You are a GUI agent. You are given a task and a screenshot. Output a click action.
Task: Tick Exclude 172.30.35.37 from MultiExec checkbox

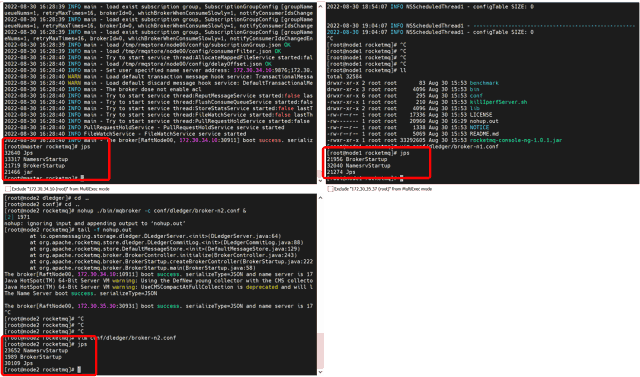tap(331, 189)
